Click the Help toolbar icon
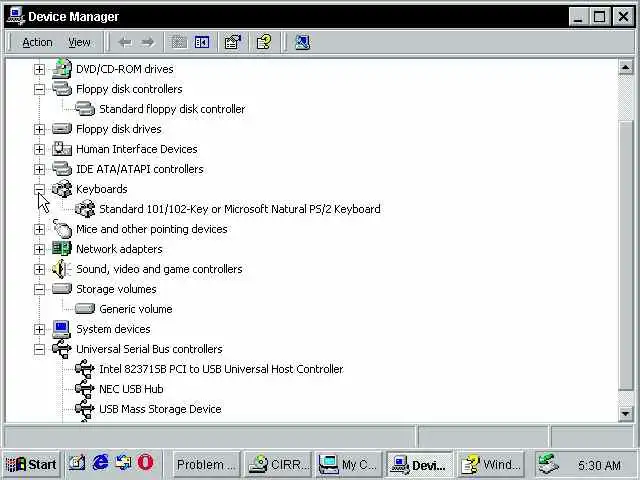640x480 pixels. coord(264,42)
